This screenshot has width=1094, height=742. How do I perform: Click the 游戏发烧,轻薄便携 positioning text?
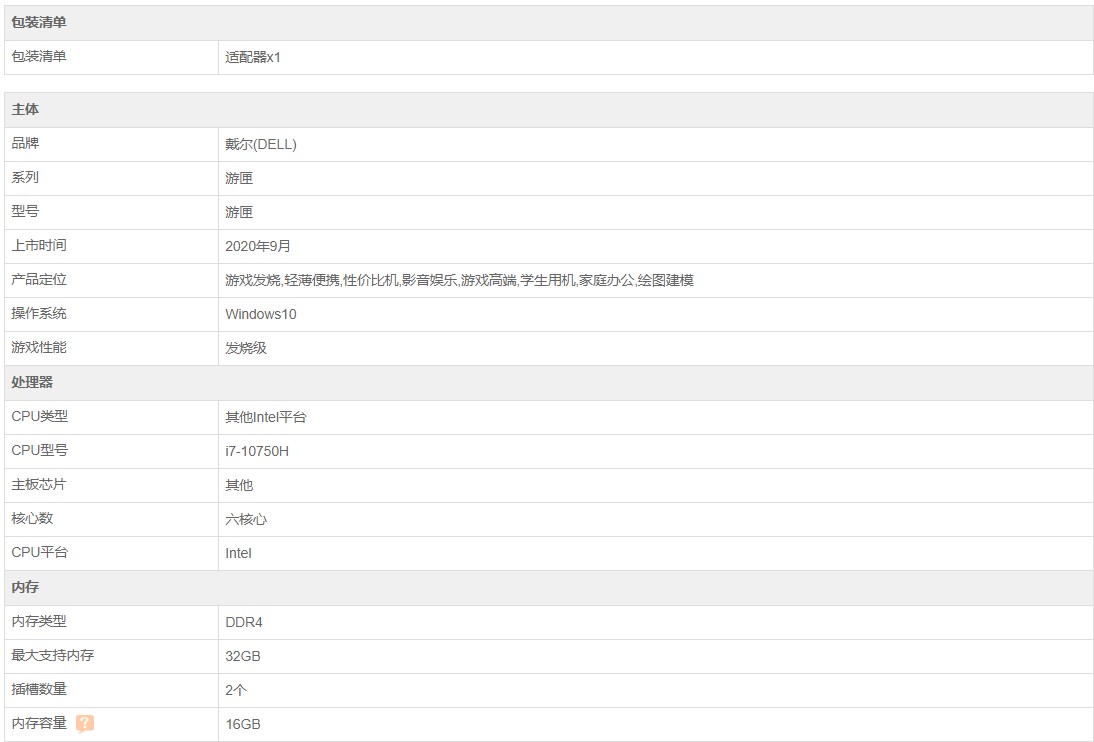click(x=283, y=280)
